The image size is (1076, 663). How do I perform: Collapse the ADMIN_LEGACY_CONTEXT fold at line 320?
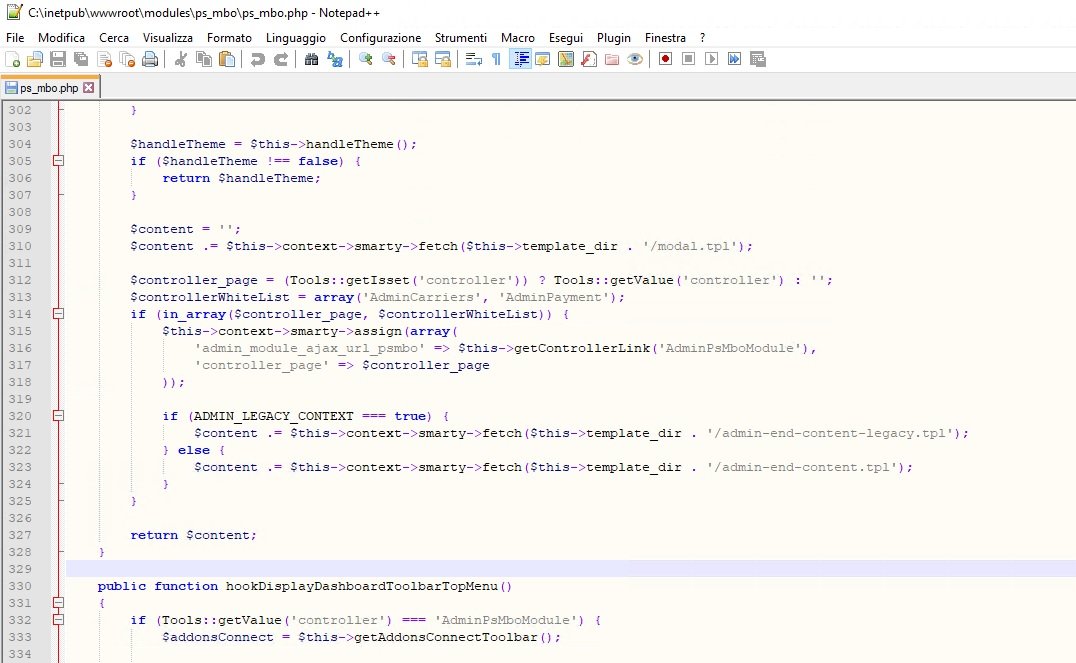coord(58,416)
